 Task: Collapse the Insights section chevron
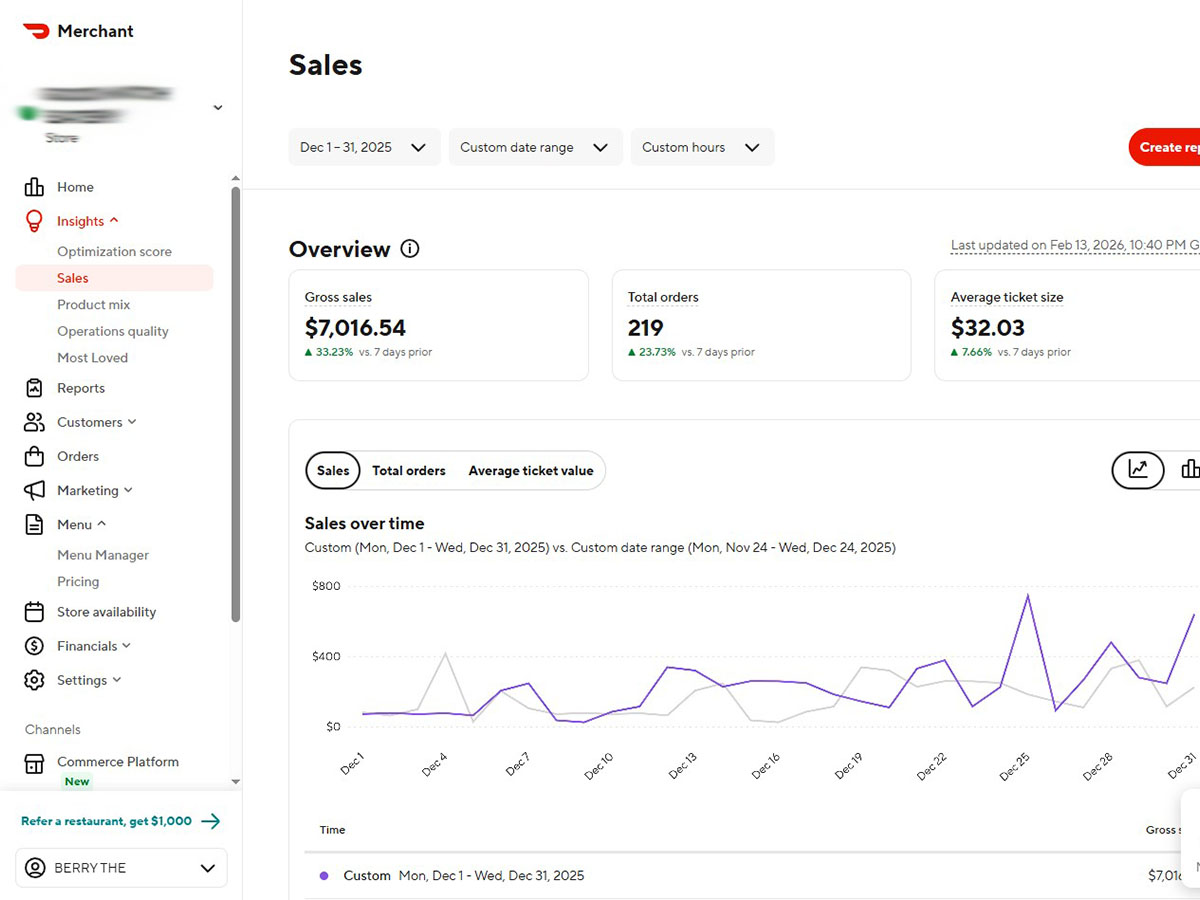click(112, 220)
